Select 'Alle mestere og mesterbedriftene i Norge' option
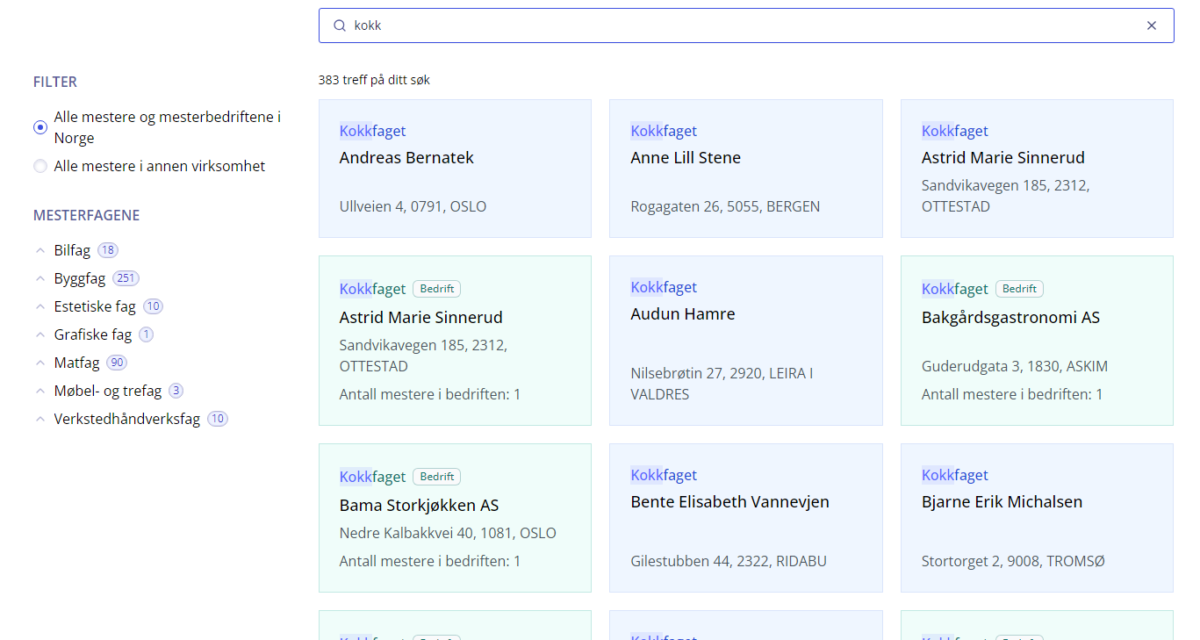The width and height of the screenshot is (1200, 640). (x=40, y=128)
